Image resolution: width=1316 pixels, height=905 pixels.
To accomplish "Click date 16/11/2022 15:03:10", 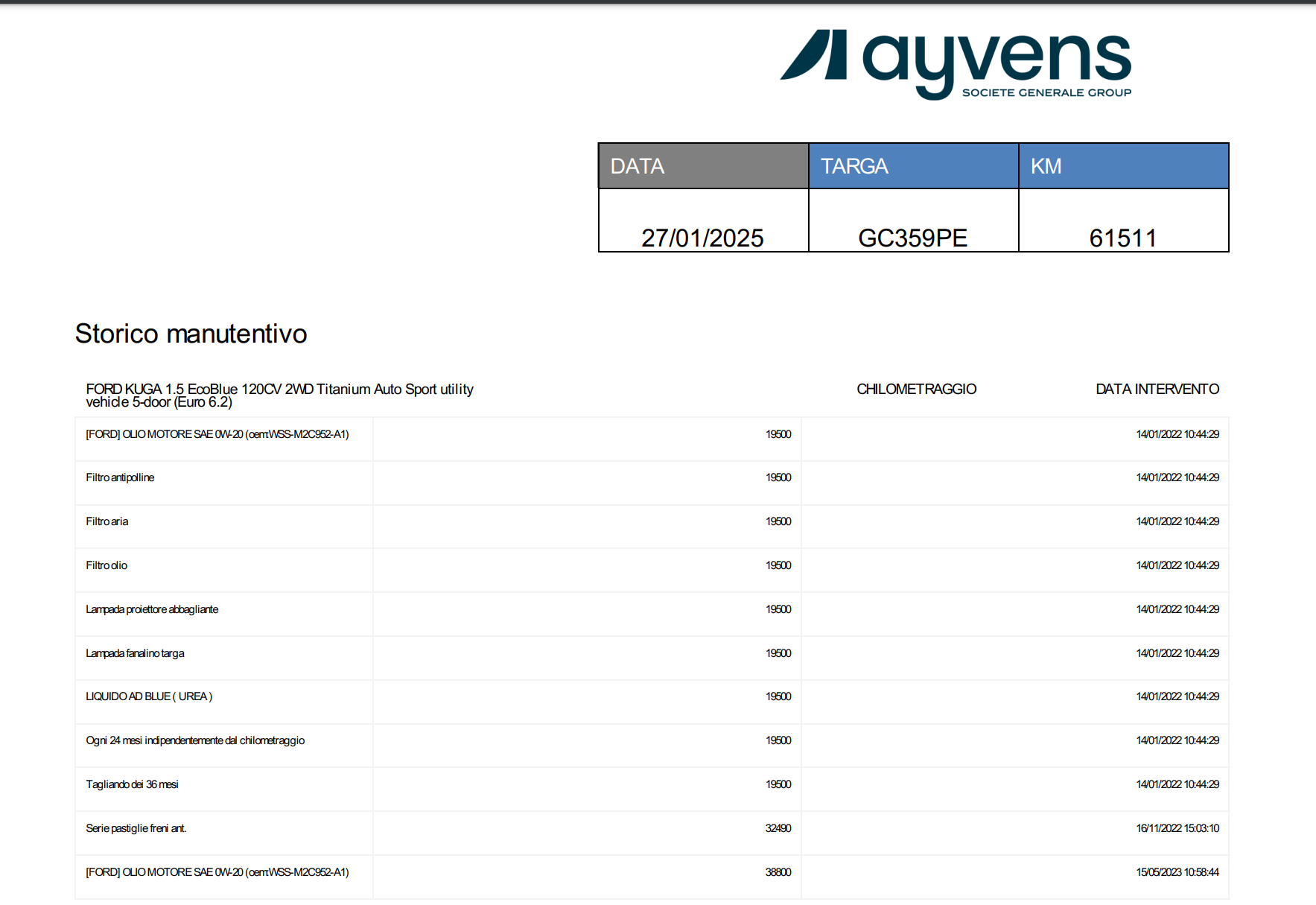I will [x=1177, y=828].
